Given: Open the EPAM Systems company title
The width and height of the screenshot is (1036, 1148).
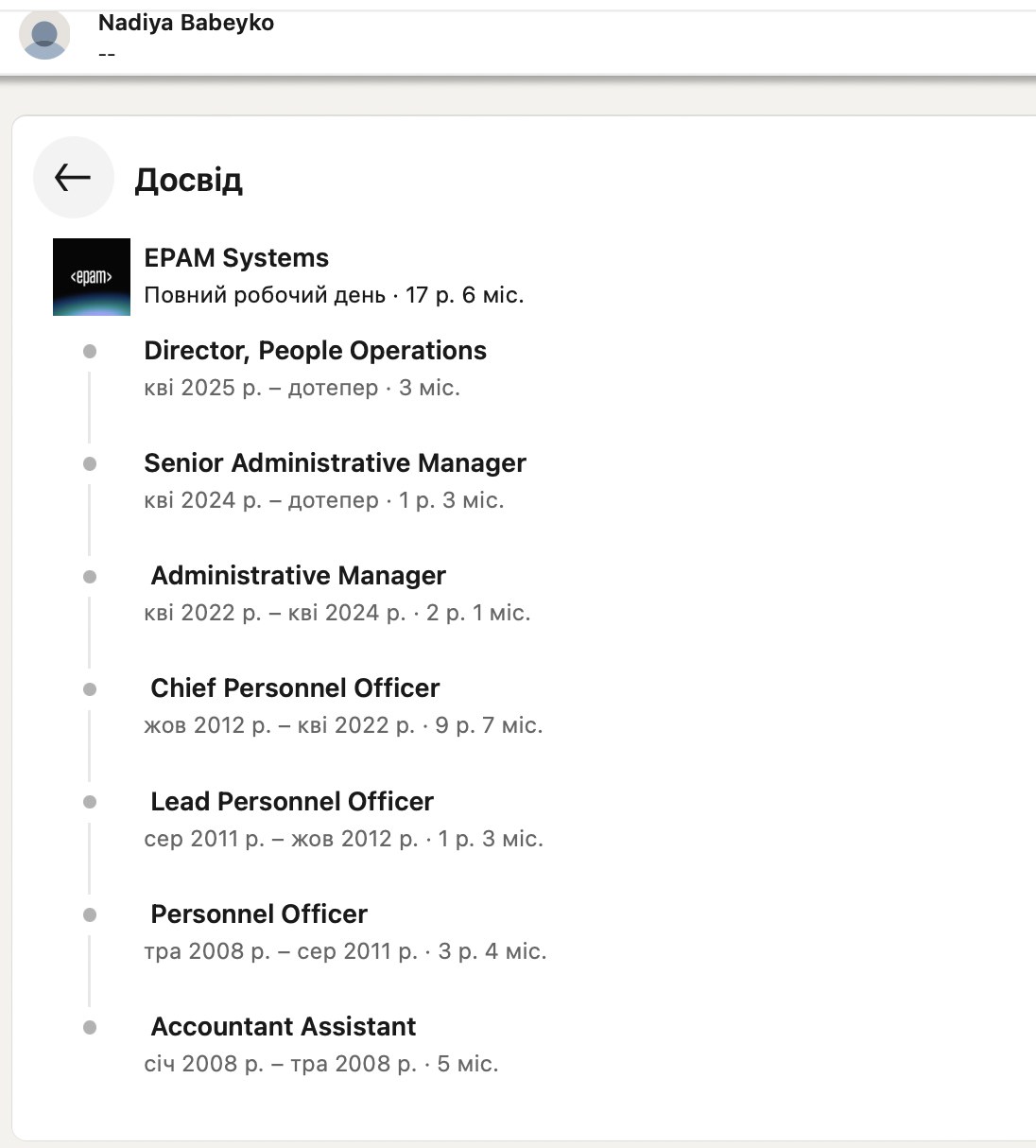Looking at the screenshot, I should [x=236, y=257].
